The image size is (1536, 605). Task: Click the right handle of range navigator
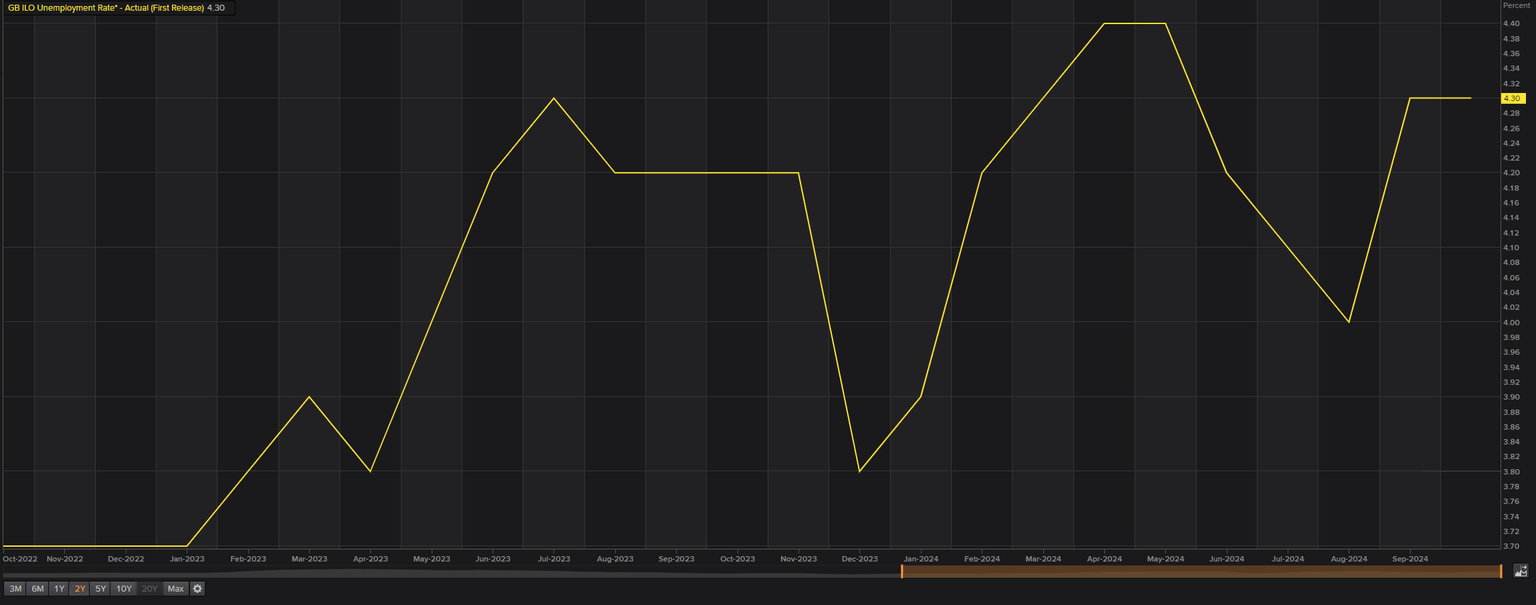1501,571
